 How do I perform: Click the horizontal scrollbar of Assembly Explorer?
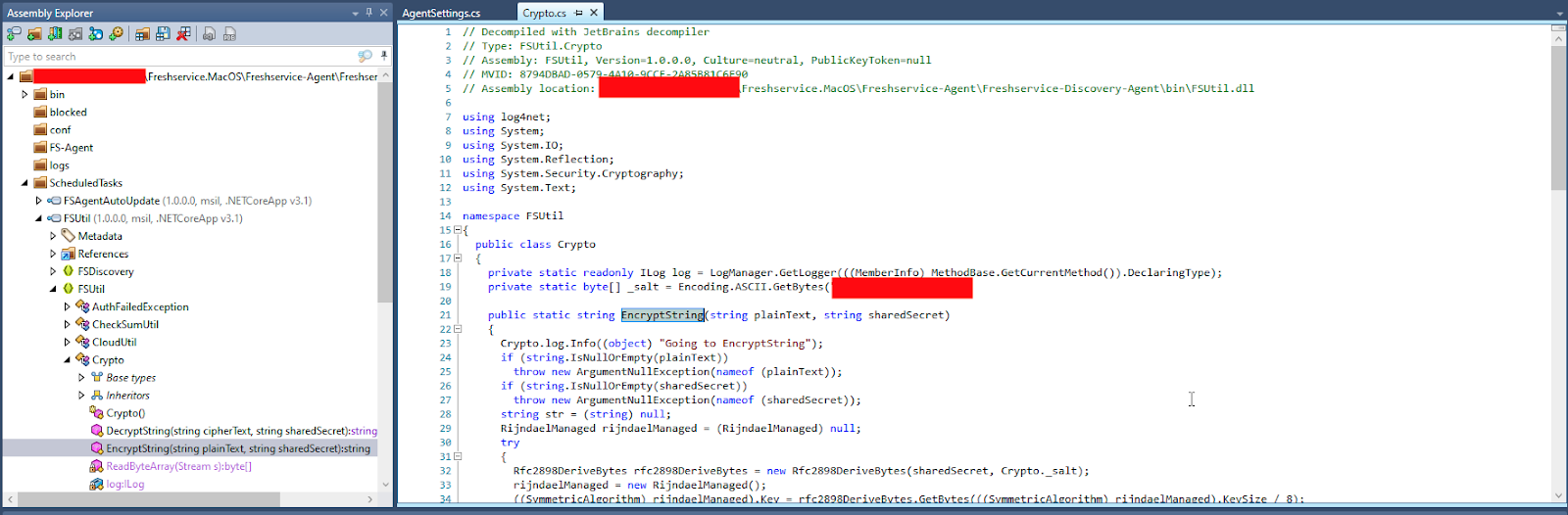pyautogui.click(x=147, y=499)
